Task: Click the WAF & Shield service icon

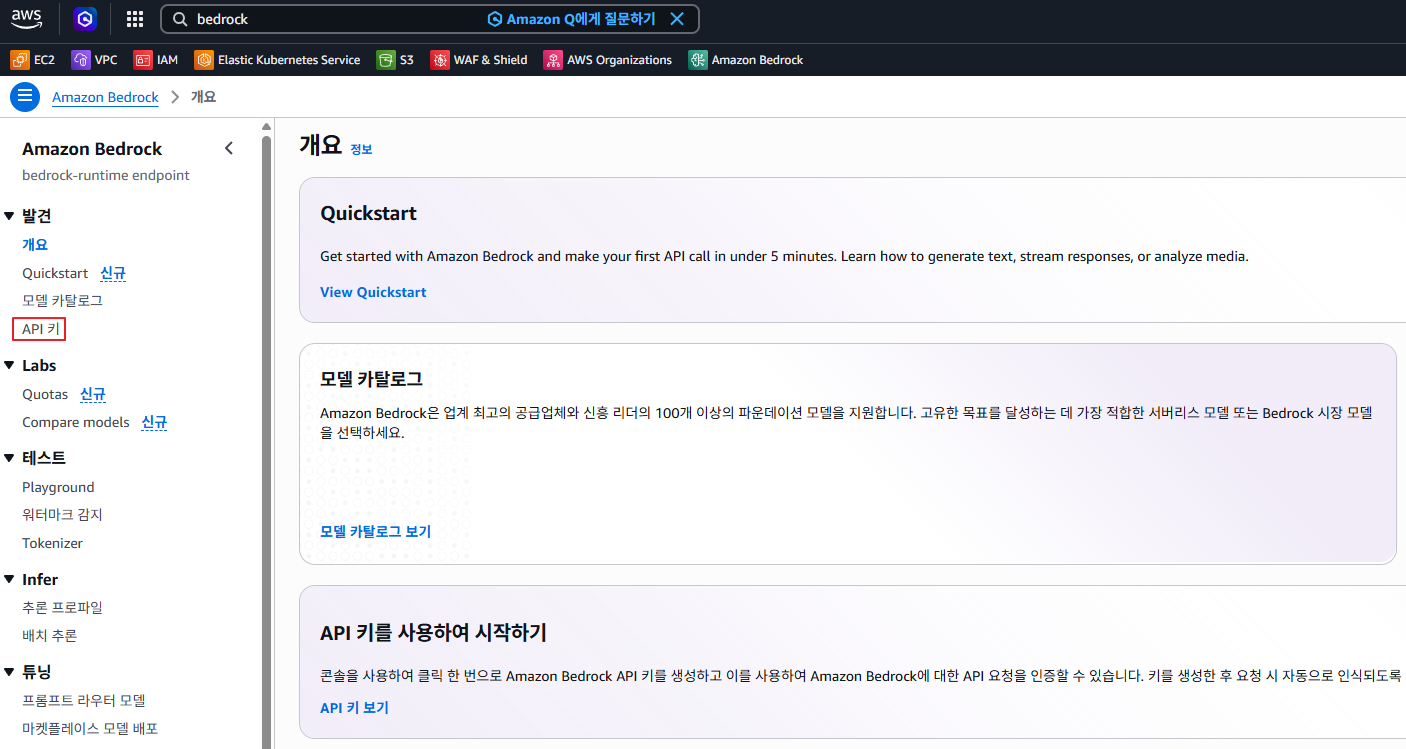Action: tap(440, 60)
